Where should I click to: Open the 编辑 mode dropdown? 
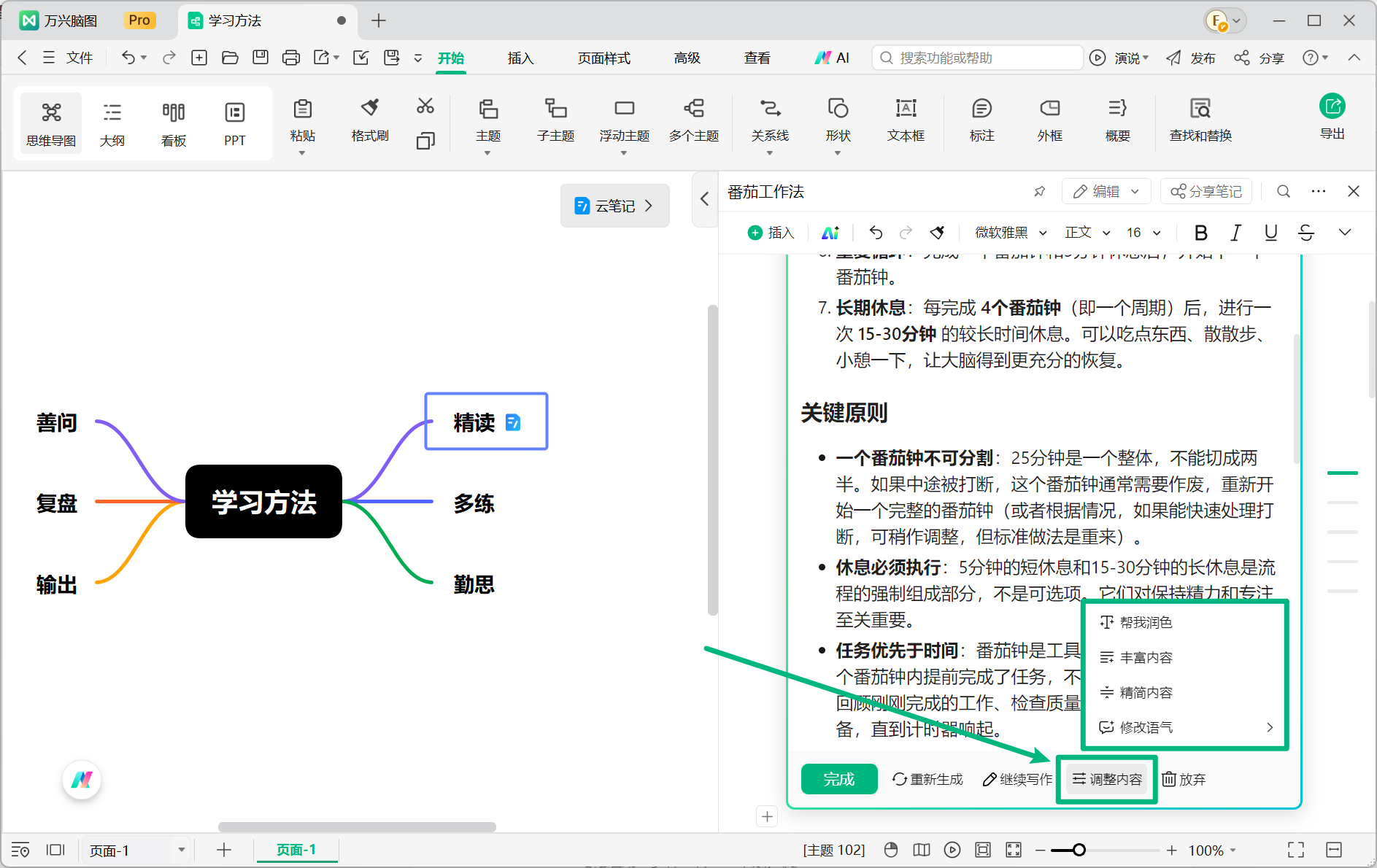pyautogui.click(x=1106, y=191)
